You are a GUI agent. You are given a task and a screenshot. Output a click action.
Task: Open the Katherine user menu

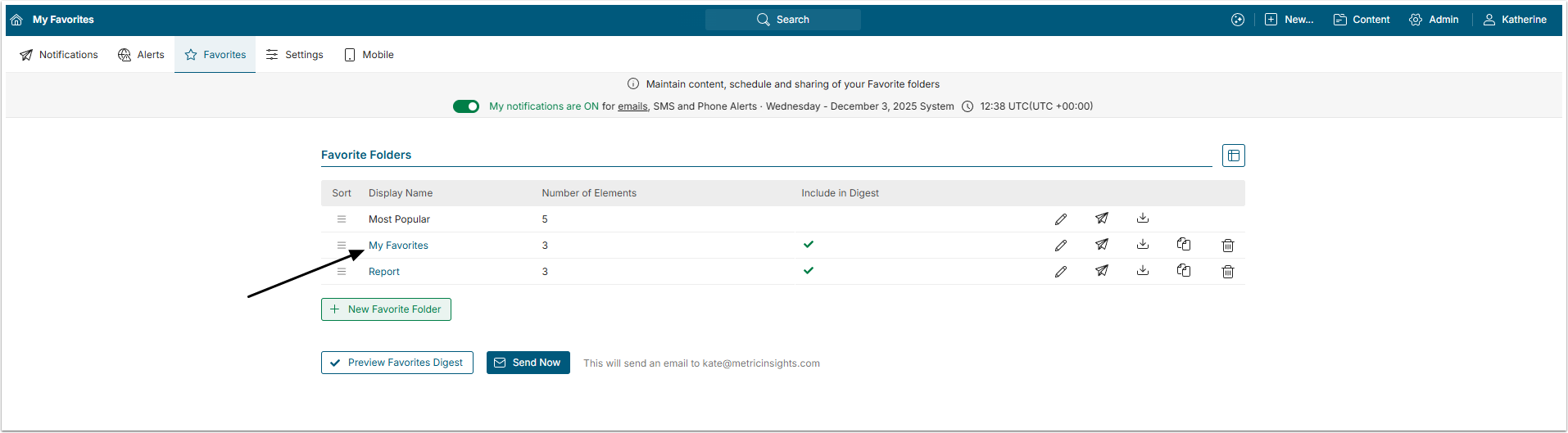[1515, 20]
